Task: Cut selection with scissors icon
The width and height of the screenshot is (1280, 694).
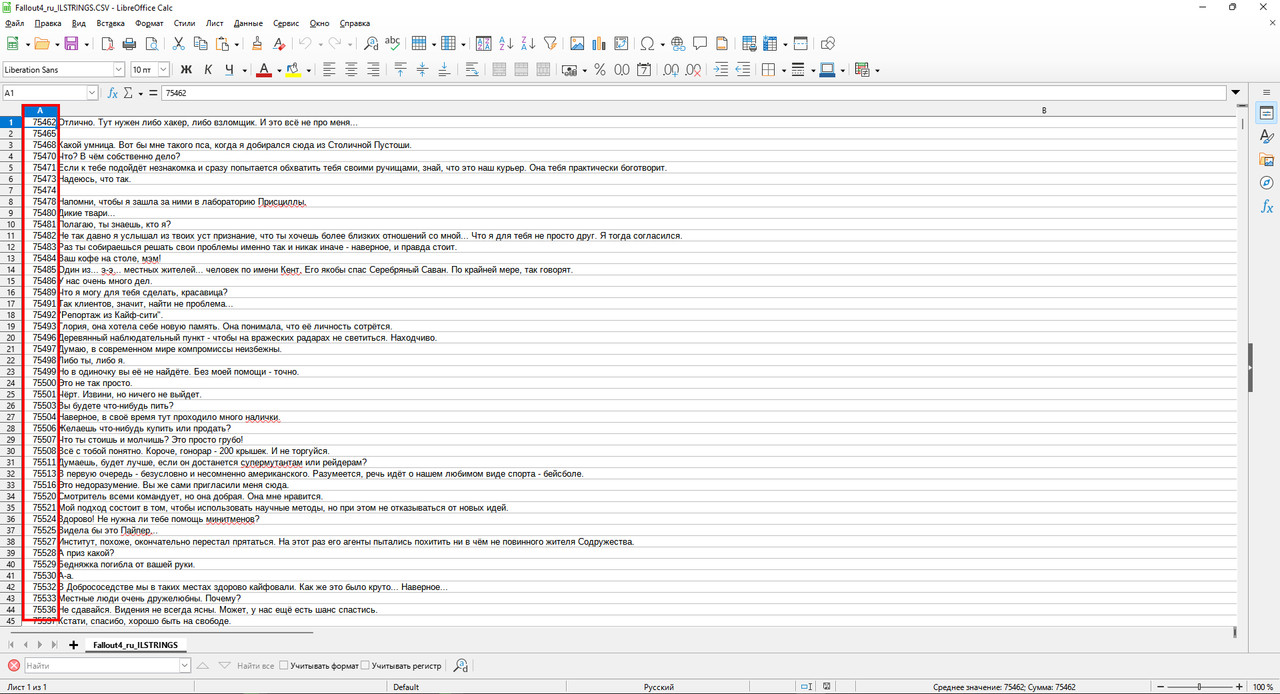Action: point(178,44)
